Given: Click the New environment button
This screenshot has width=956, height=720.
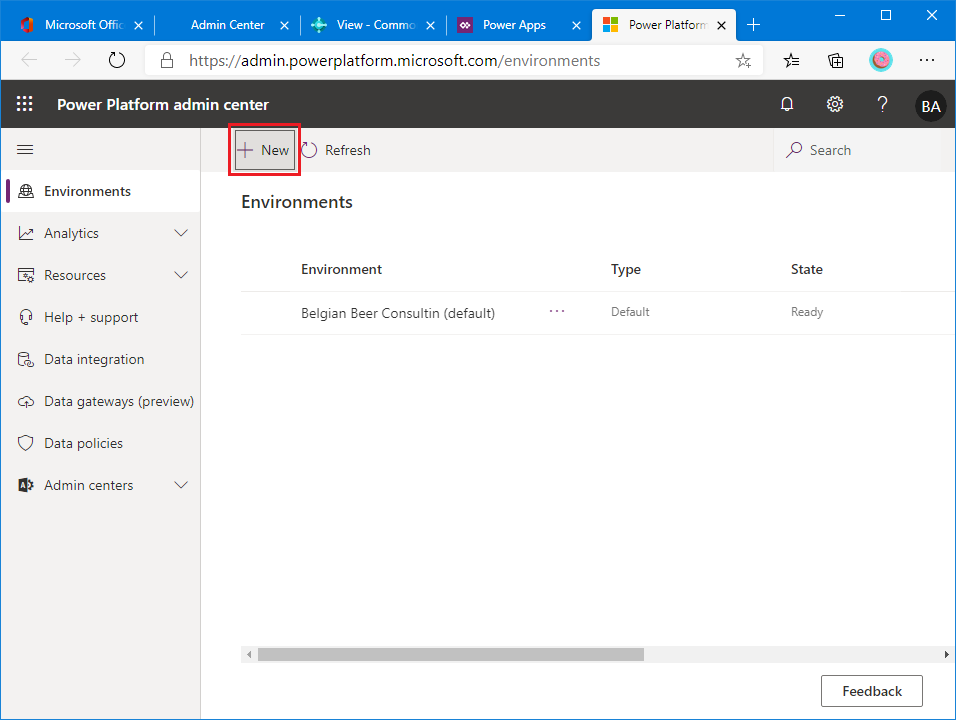Looking at the screenshot, I should pos(265,150).
